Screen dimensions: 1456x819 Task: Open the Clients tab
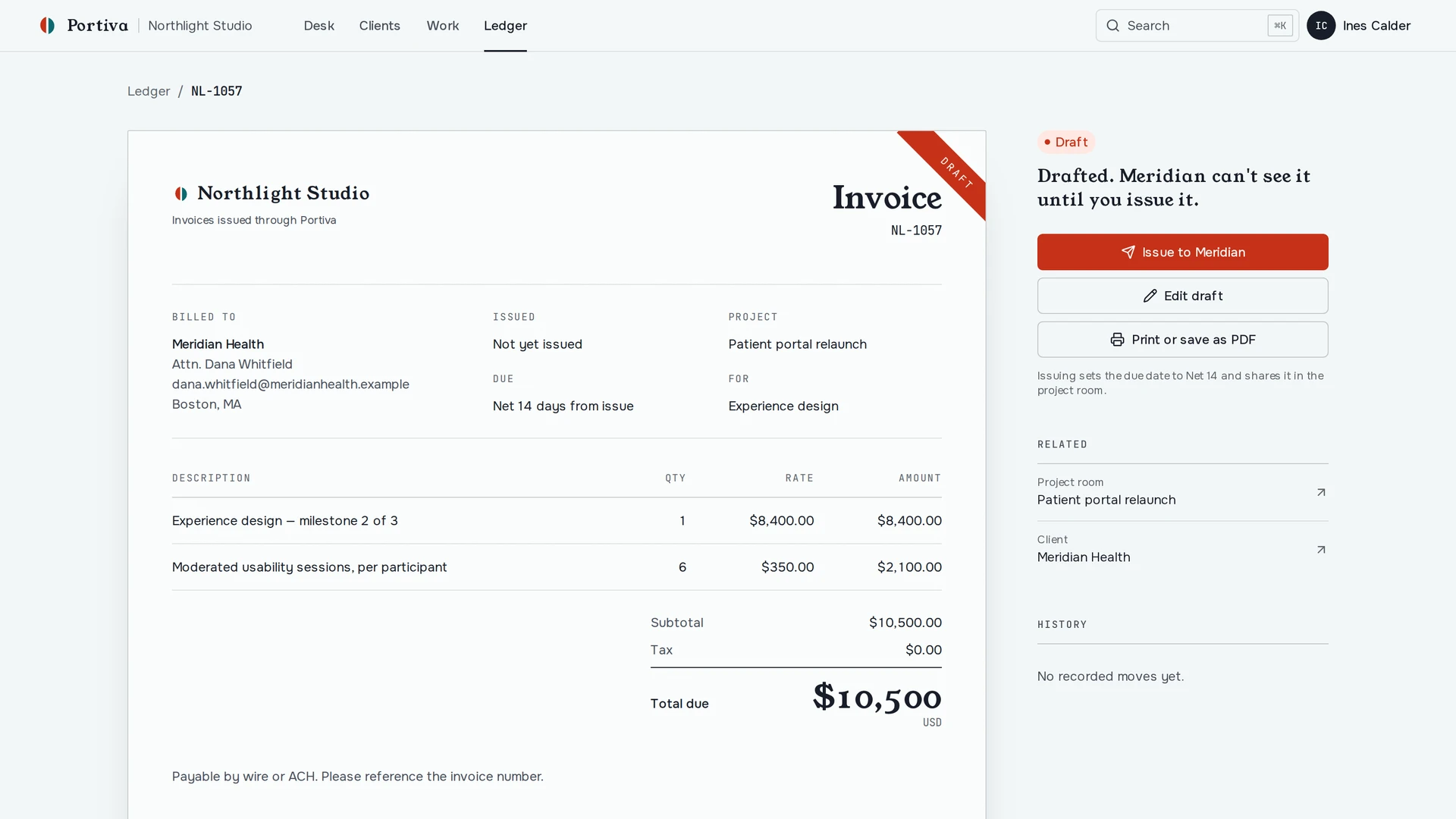pos(379,25)
